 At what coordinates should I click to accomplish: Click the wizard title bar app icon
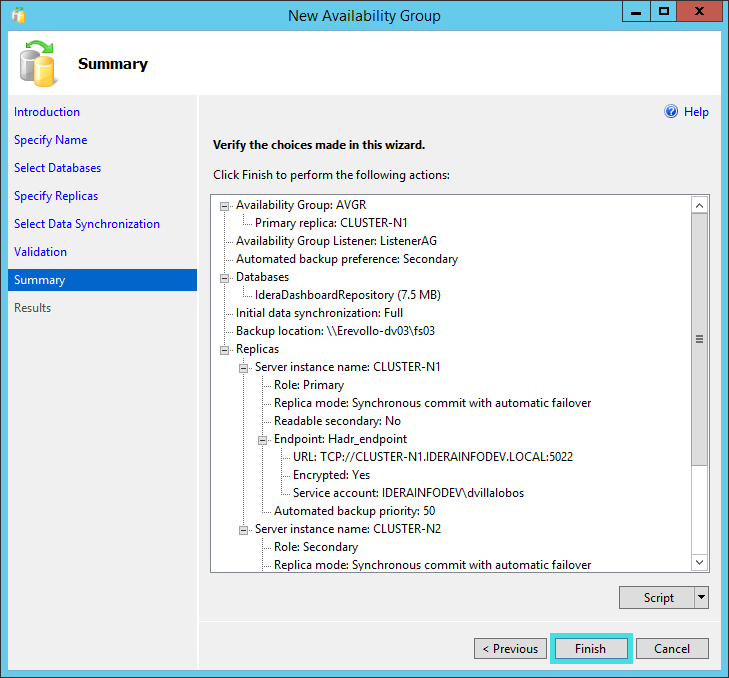19,15
